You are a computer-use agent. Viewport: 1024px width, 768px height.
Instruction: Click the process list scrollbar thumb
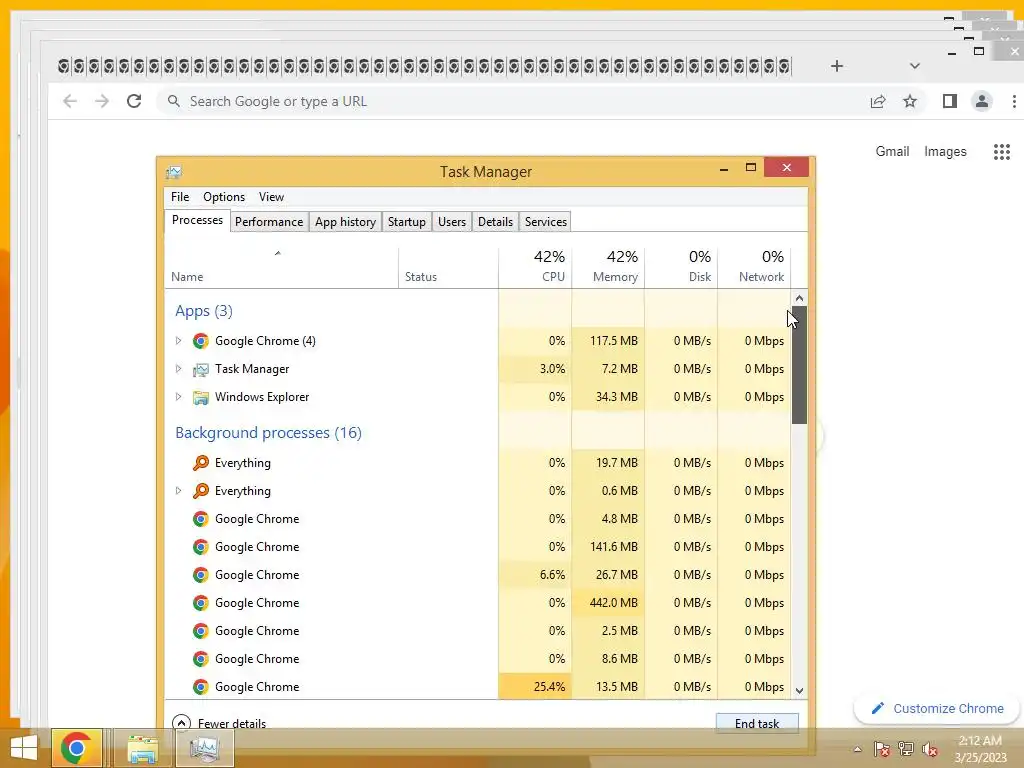(x=799, y=365)
